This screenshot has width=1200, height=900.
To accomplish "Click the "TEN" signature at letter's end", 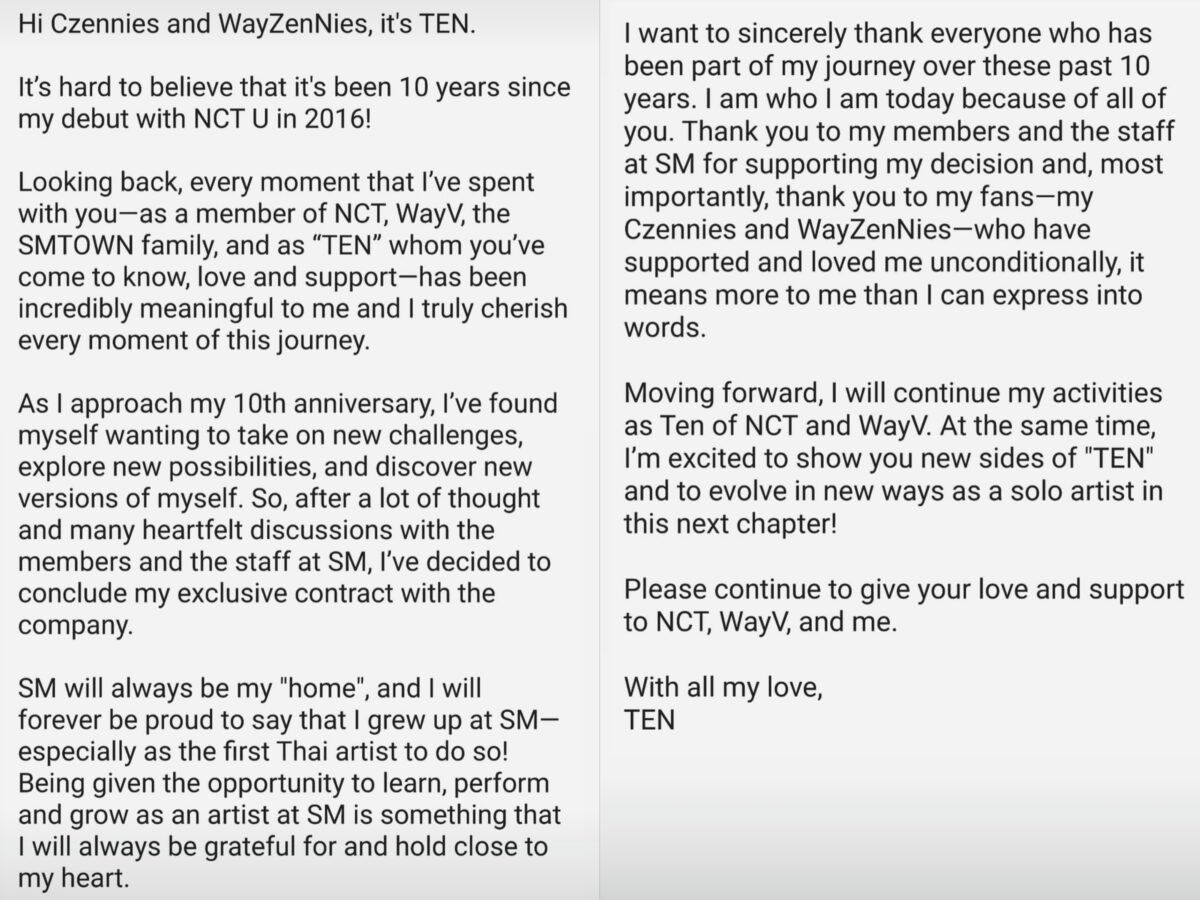I will tap(649, 719).
